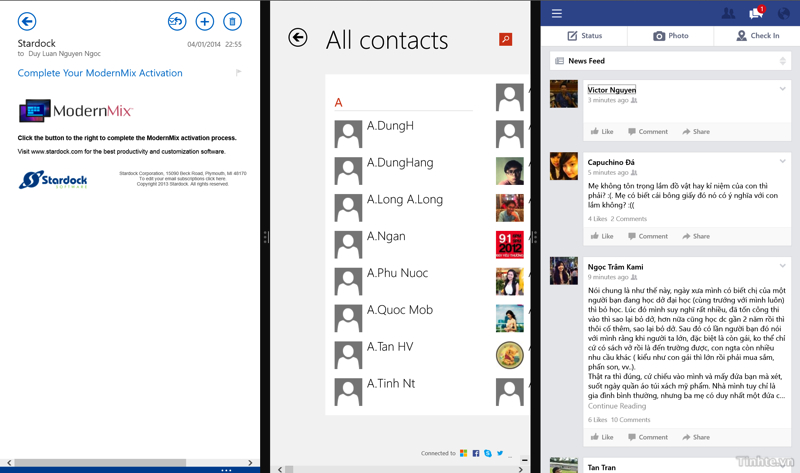
Task: Open the Facebook hamburger menu
Action: click(x=557, y=13)
